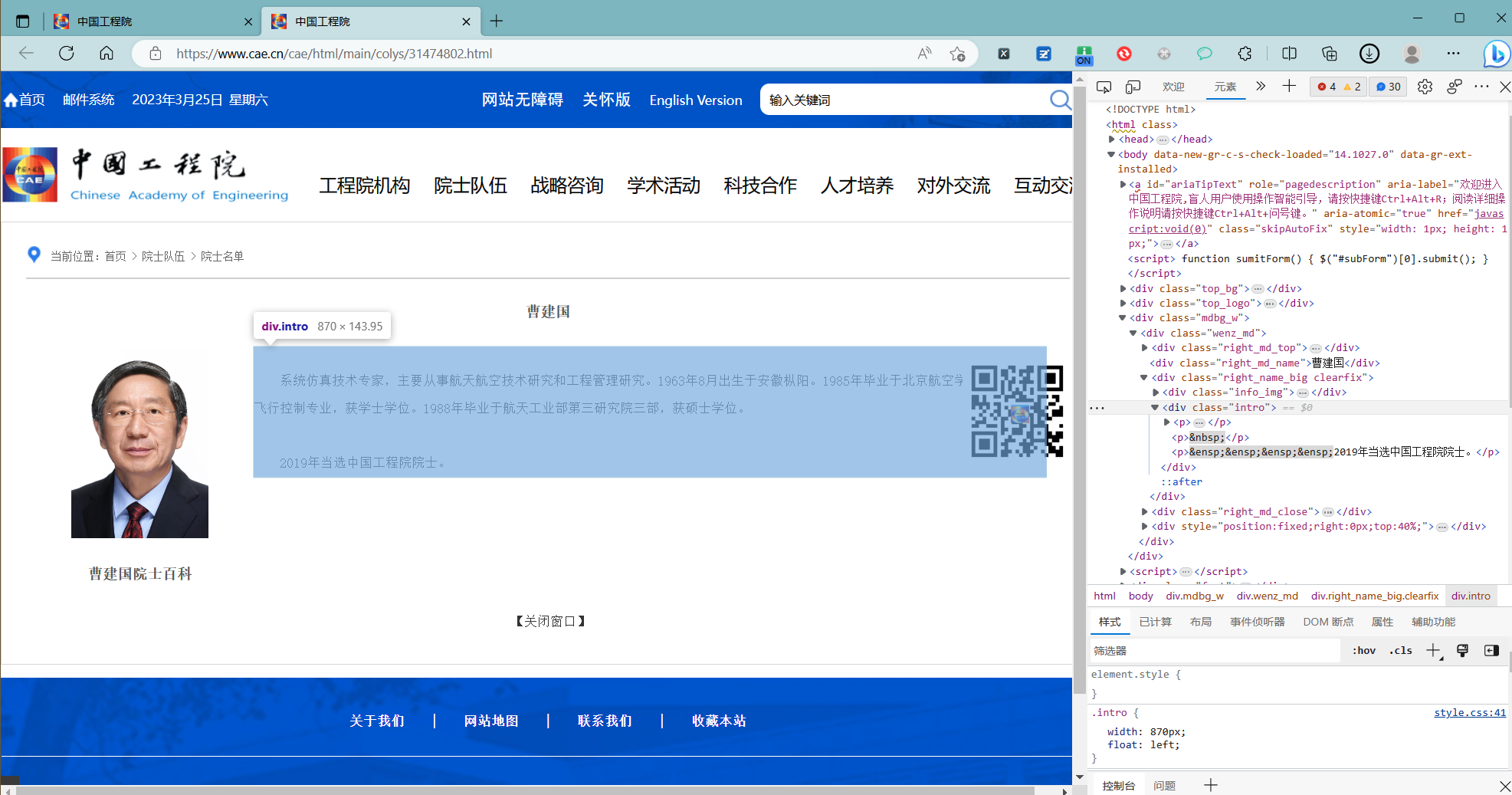Screen dimensions: 1512x795
Task: Add this page to favorites star icon
Action: tap(957, 54)
